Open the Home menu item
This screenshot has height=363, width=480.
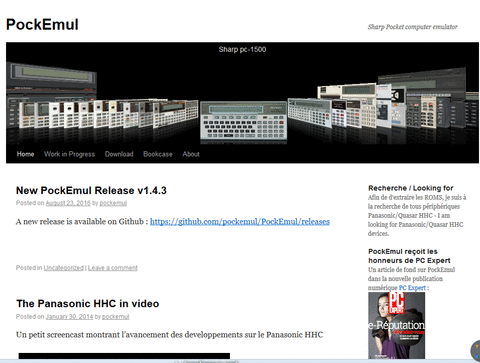(25, 154)
